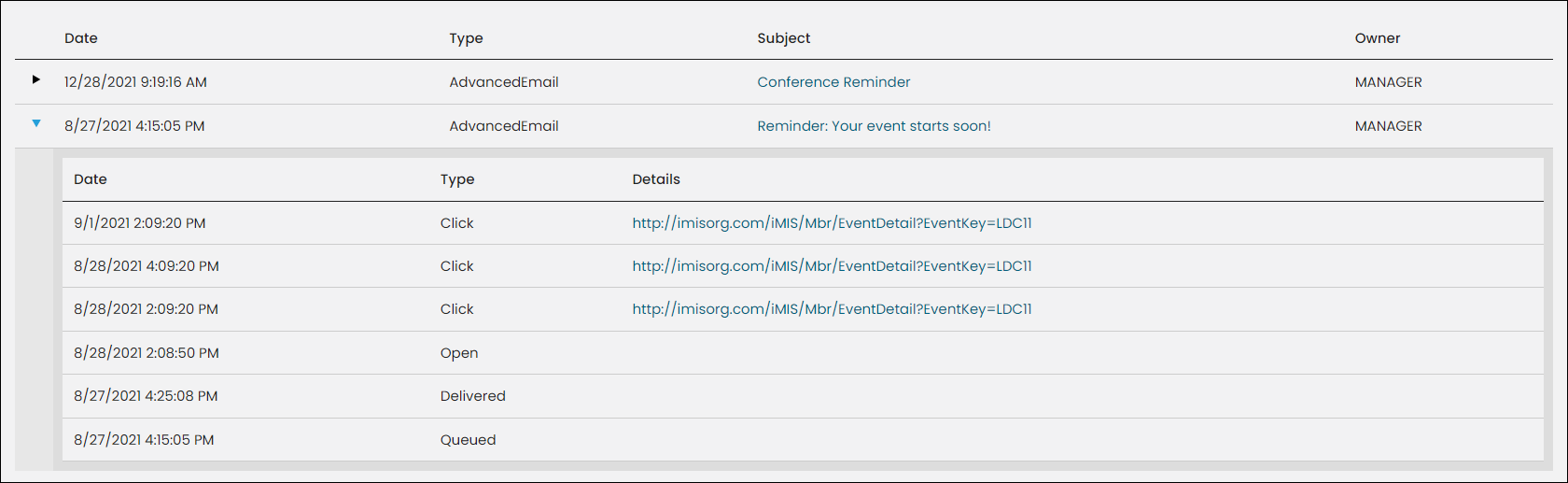Click the Subject column header
The height and width of the screenshot is (483, 1568).
784,38
